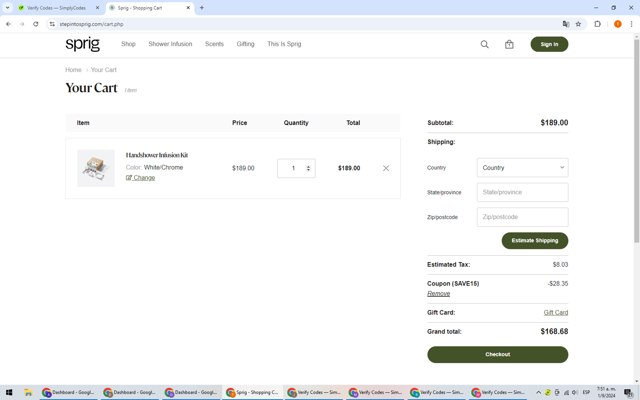This screenshot has height=400, width=640.
Task: Switch to the Verify Codes — SimplyCodes tab
Action: [56, 8]
